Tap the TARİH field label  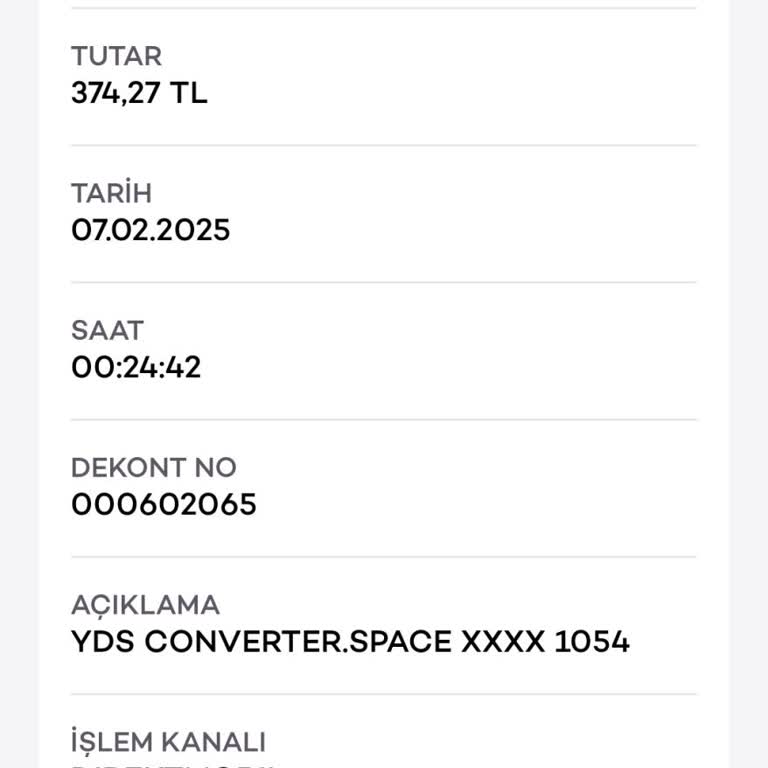click(111, 193)
